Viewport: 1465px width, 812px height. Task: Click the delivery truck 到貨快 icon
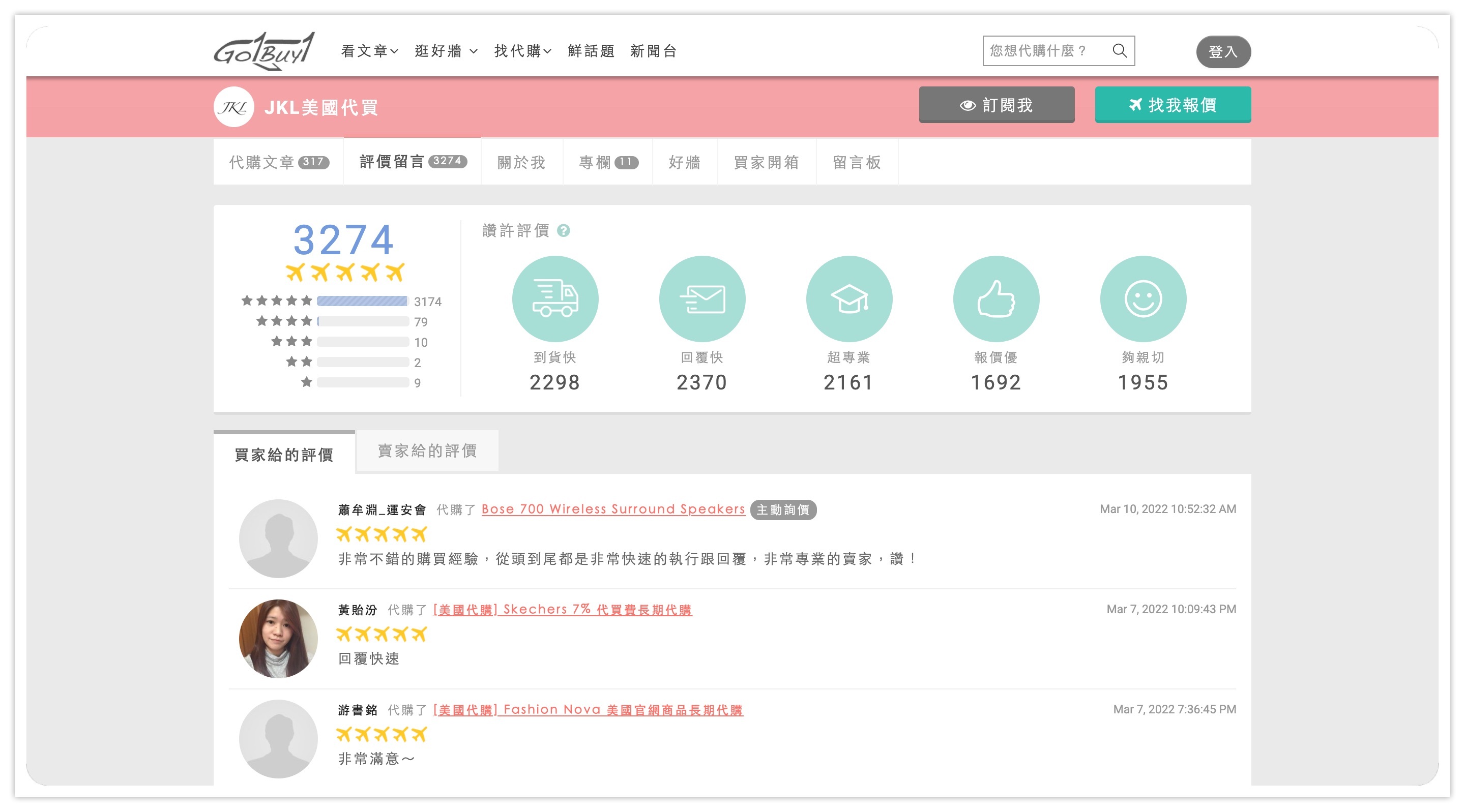pyautogui.click(x=554, y=298)
